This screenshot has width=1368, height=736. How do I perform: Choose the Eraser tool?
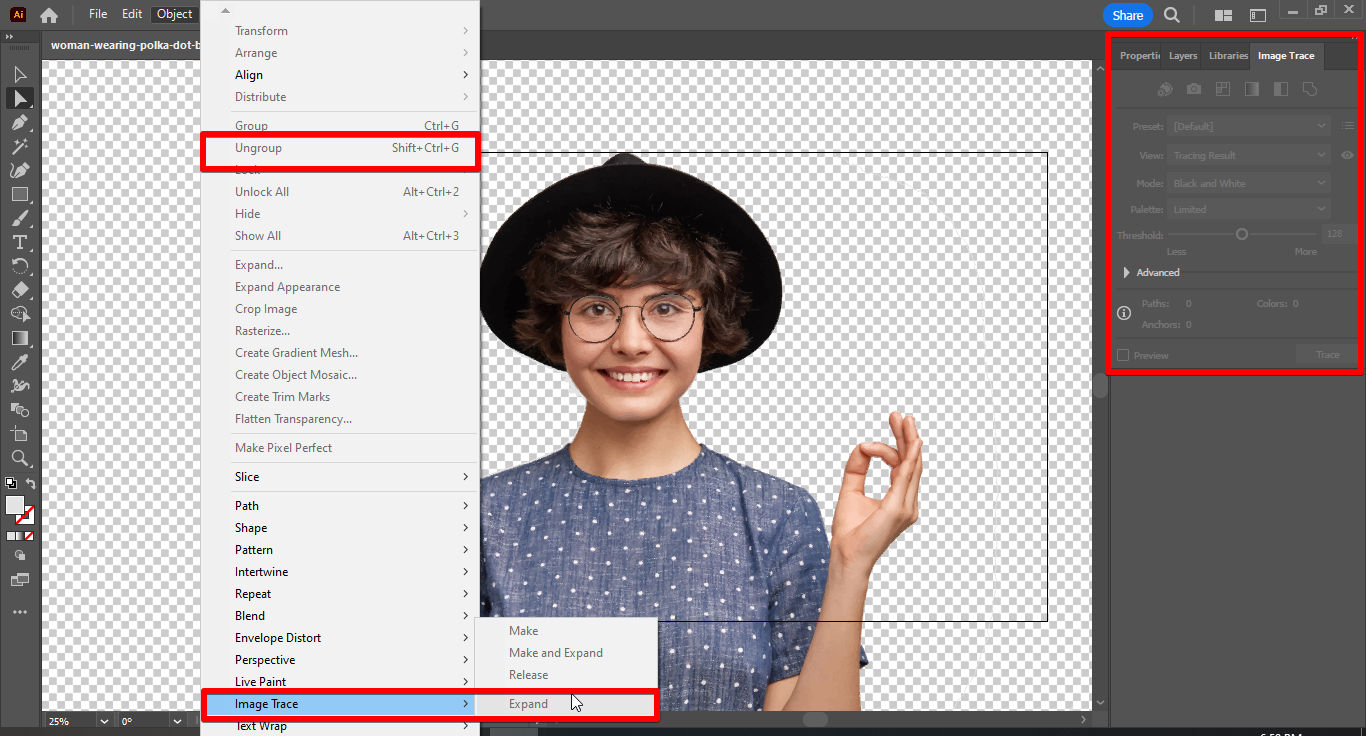tap(20, 290)
